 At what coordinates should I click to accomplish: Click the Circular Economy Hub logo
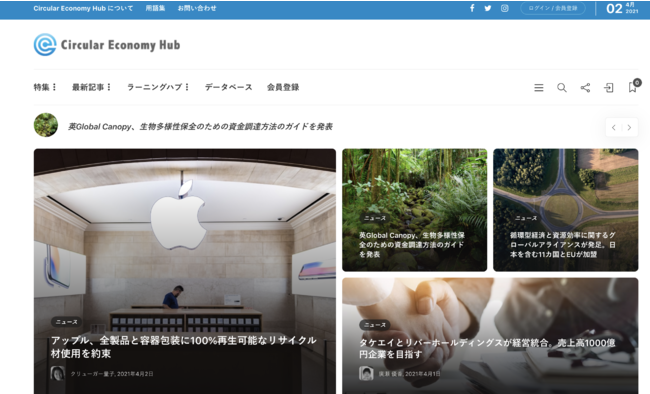pyautogui.click(x=107, y=45)
